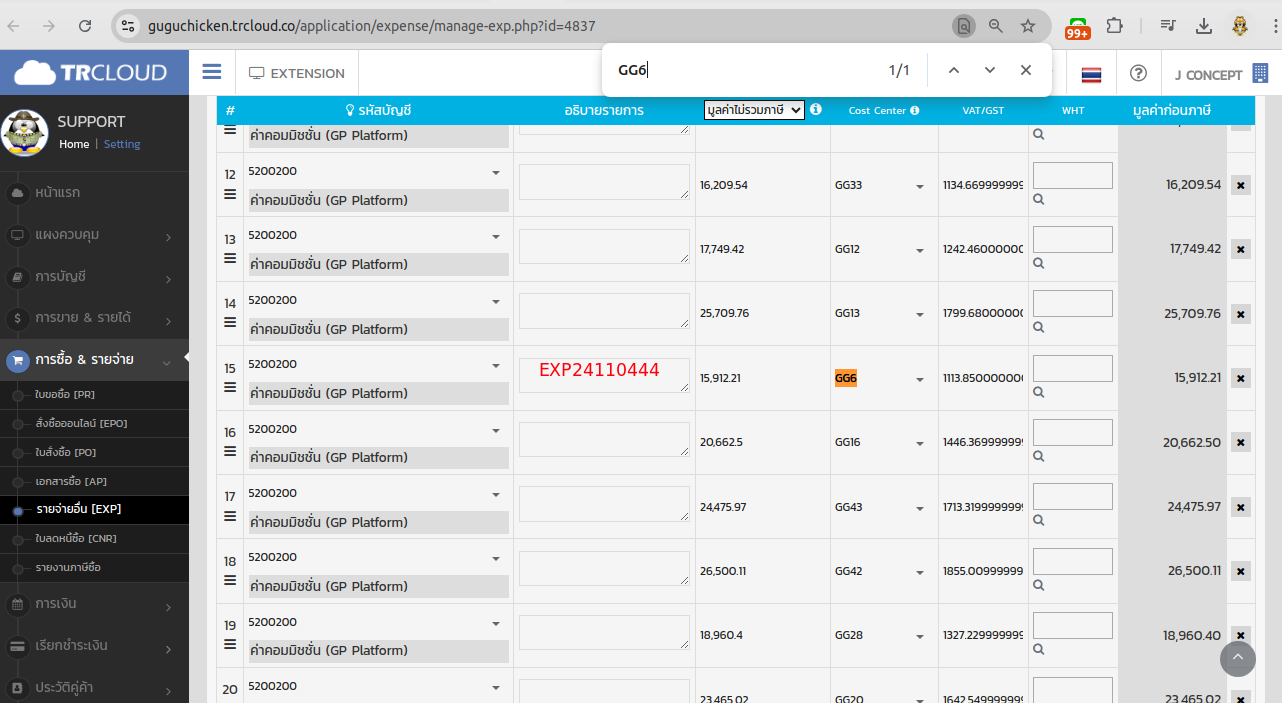Open account code dropdown in row 15
This screenshot has height=703, width=1282.
point(376,365)
